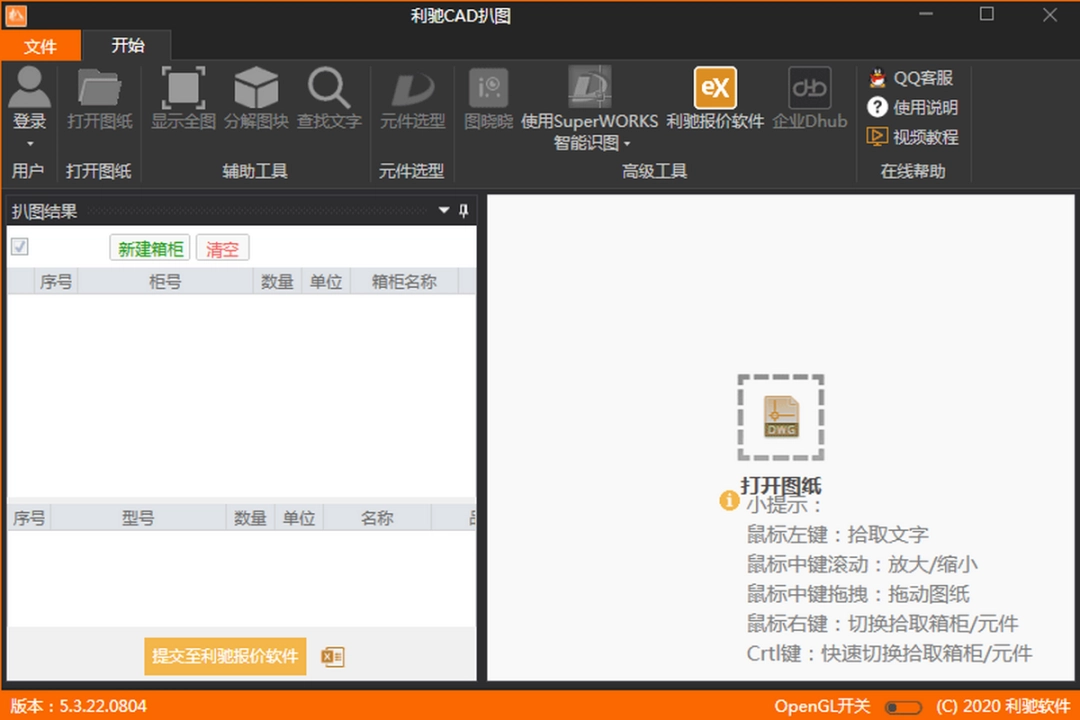Click the 清空 button to clear results
This screenshot has width=1080, height=720.
coord(222,247)
